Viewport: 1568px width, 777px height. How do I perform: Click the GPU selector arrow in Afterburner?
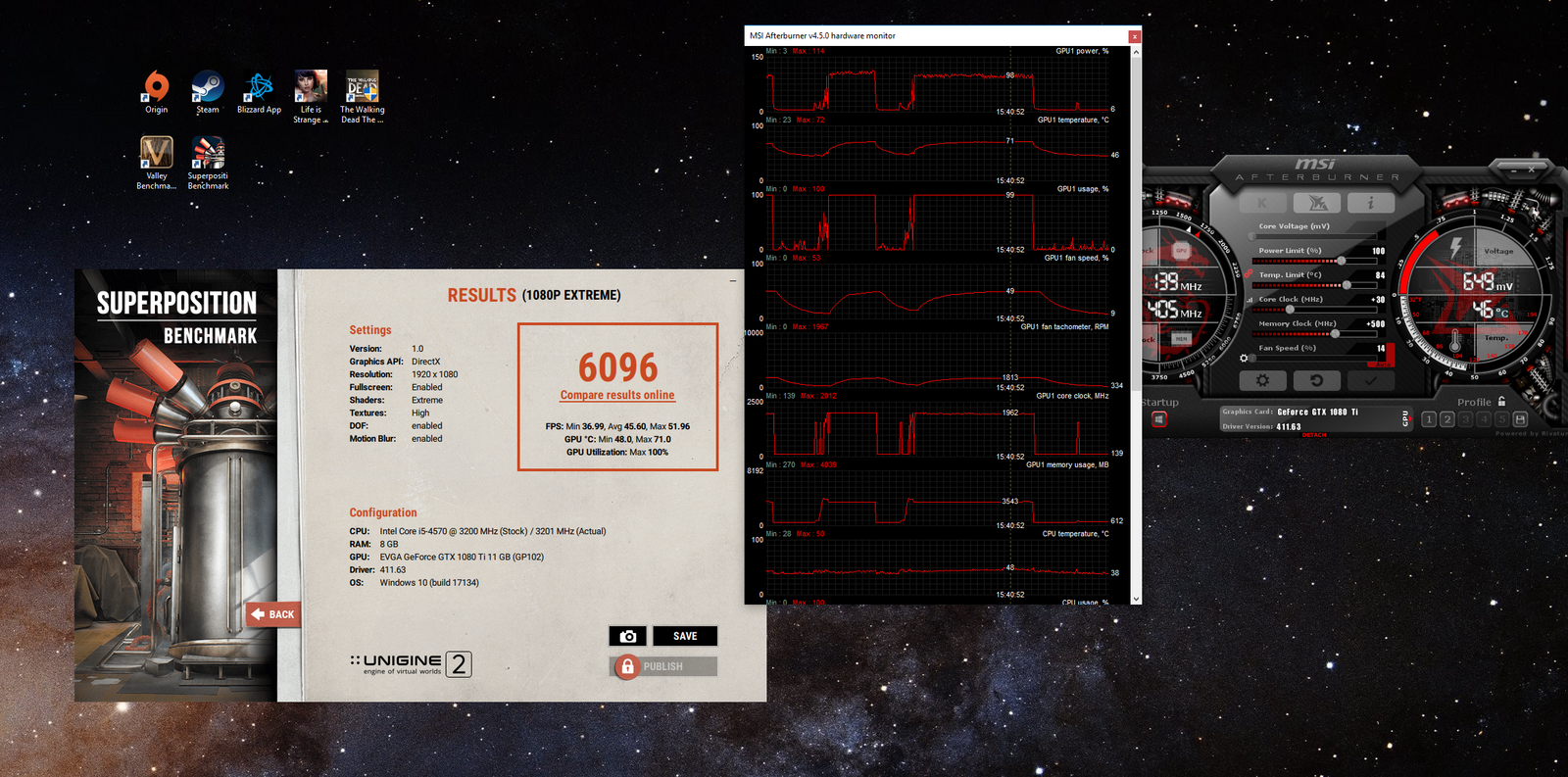coord(1406,418)
